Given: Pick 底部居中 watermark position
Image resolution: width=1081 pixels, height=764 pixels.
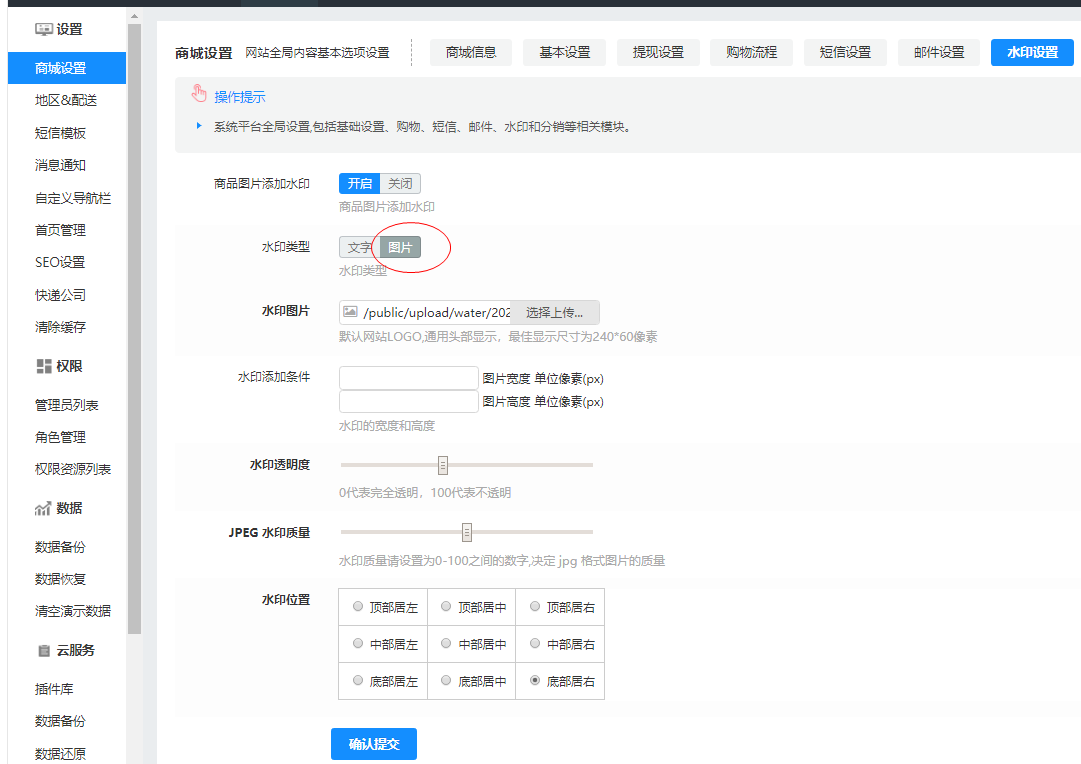Looking at the screenshot, I should coord(446,681).
